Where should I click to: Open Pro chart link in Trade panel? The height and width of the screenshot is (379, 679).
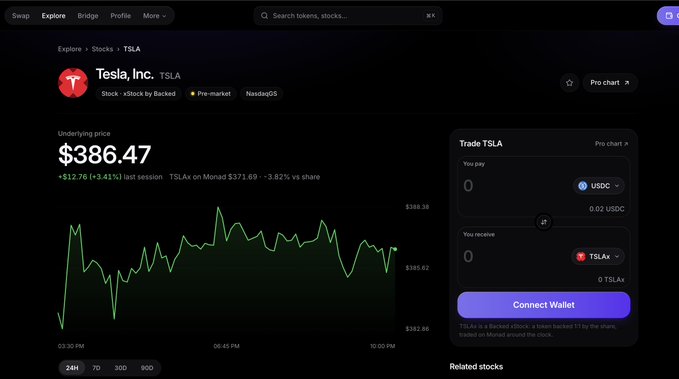(x=611, y=144)
